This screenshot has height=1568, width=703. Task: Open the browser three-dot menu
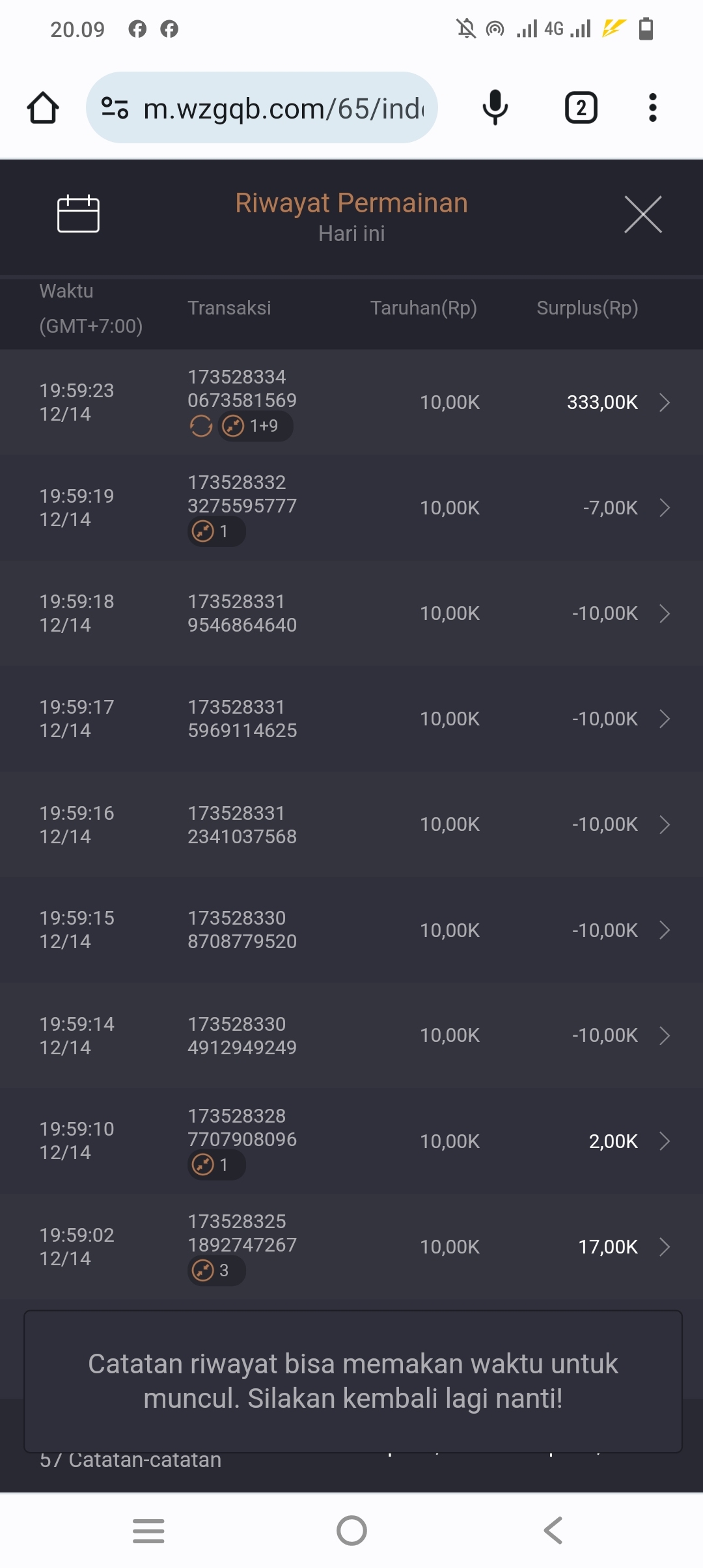pyautogui.click(x=652, y=108)
